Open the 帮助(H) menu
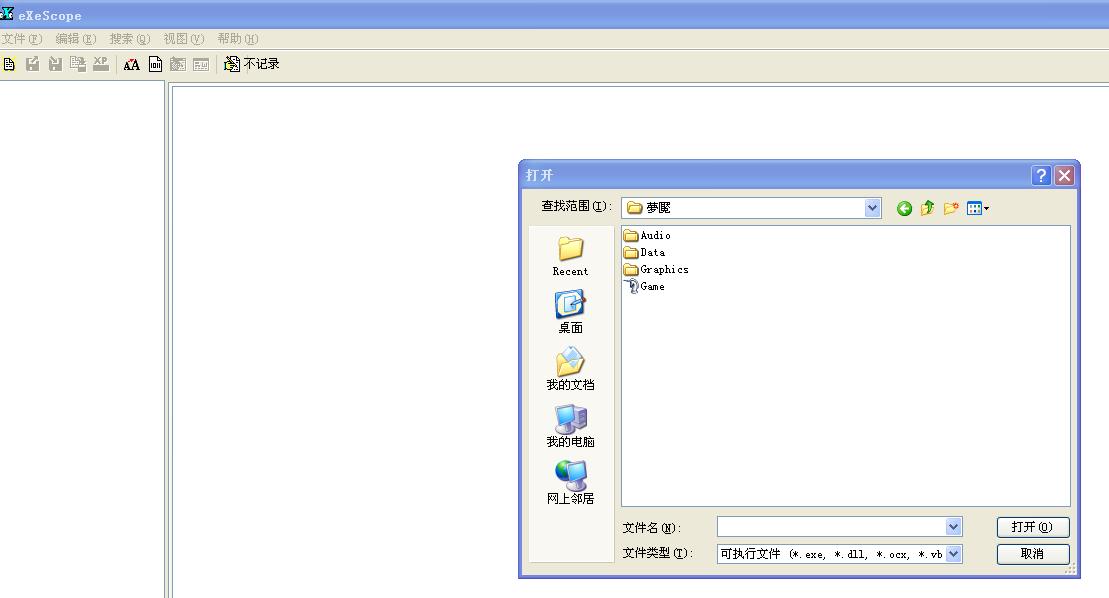Viewport: 1109px width, 598px height. pos(238,39)
